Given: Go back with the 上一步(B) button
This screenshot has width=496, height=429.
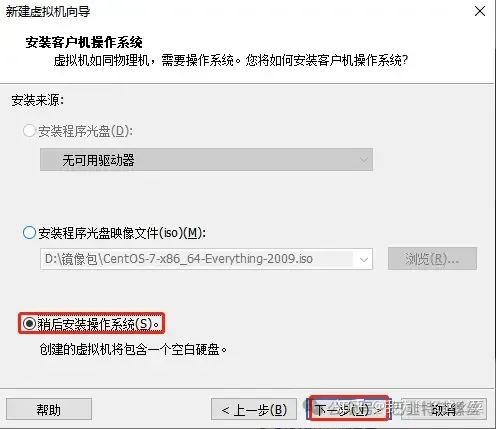Looking at the screenshot, I should tap(254, 409).
